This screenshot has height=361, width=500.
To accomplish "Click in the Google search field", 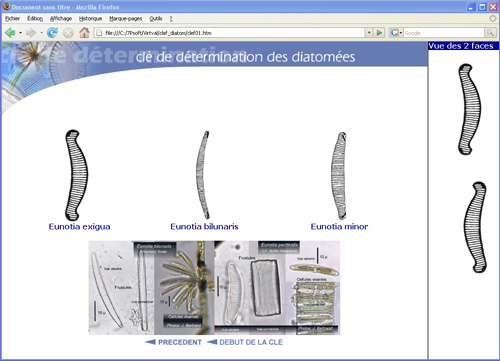I will pos(444,33).
